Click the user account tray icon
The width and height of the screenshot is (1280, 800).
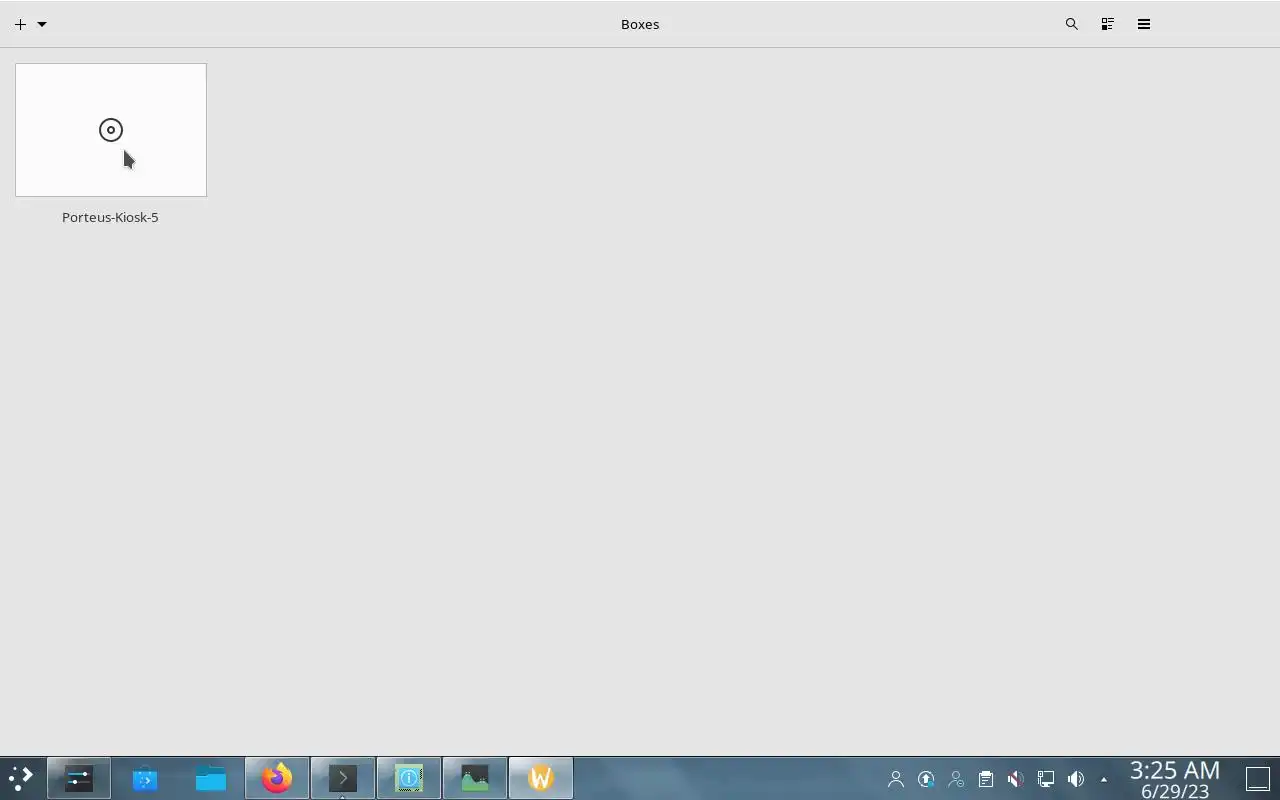(x=896, y=779)
